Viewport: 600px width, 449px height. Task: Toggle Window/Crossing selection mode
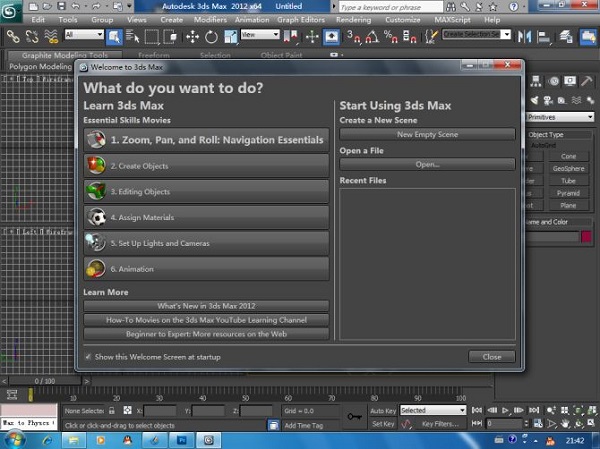[x=170, y=37]
